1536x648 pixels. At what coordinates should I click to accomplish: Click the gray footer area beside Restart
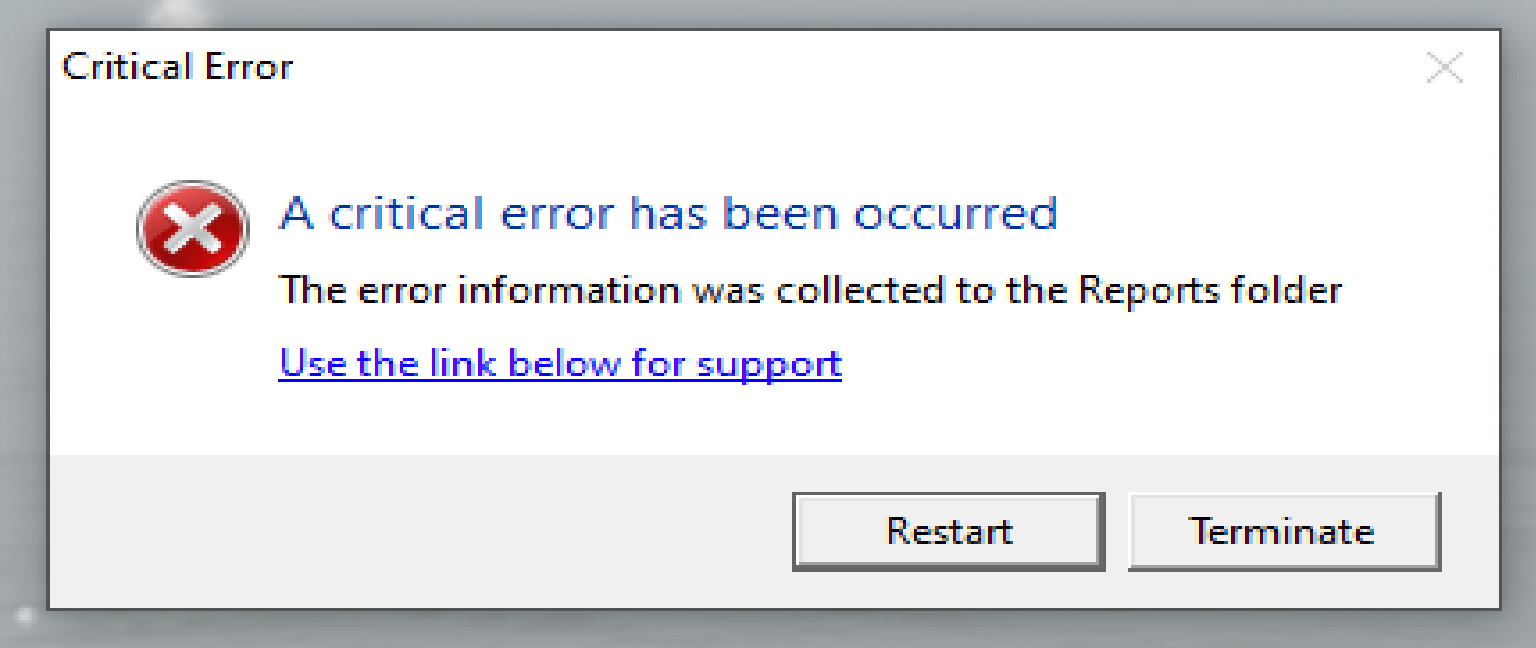[420, 531]
